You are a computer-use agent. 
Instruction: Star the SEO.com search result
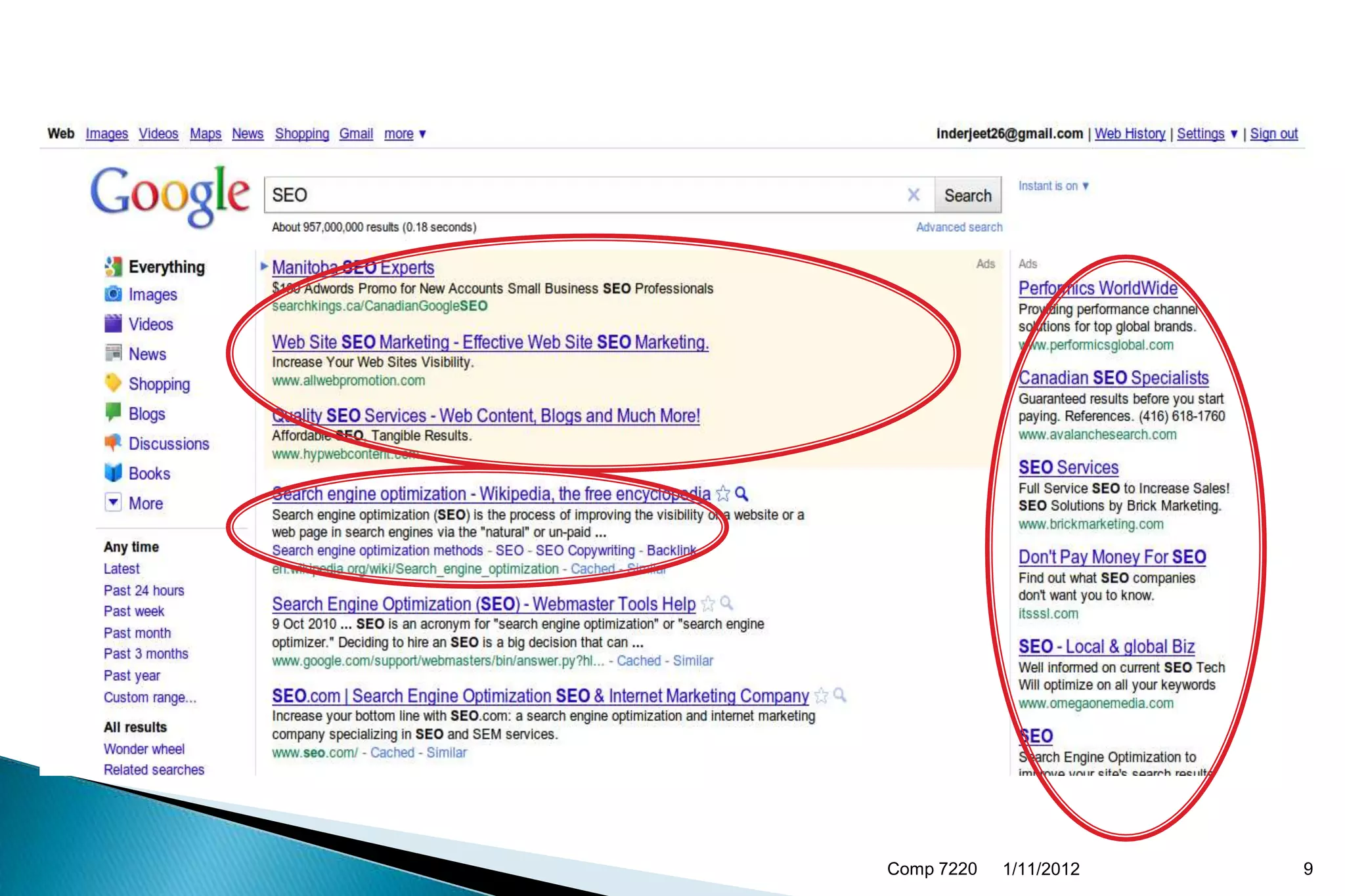[x=821, y=696]
